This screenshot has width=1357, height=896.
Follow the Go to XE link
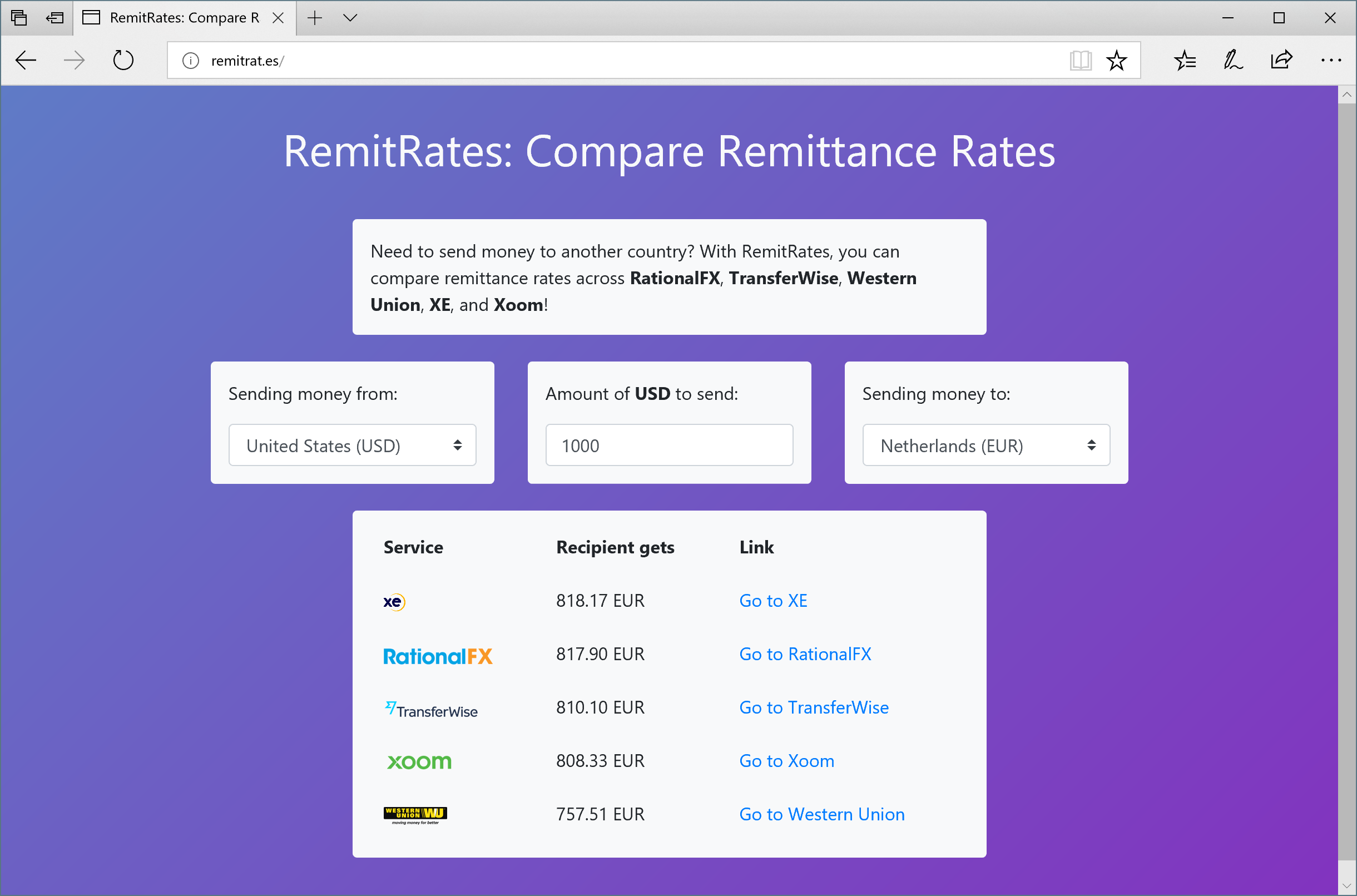[772, 601]
